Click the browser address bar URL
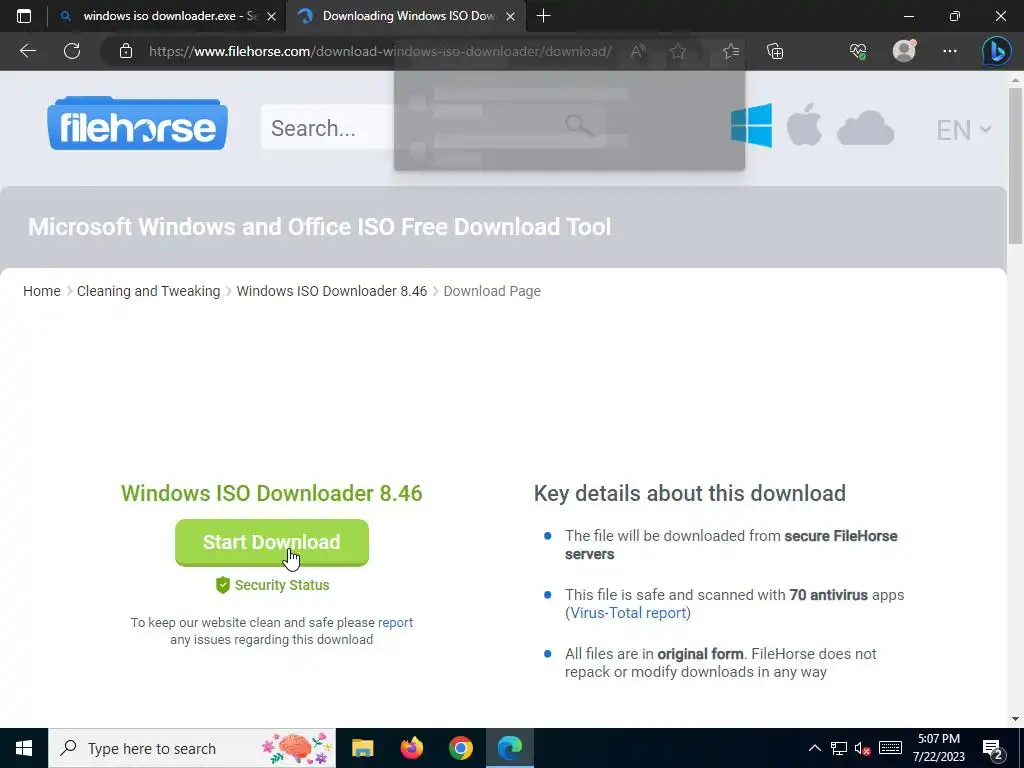This screenshot has width=1024, height=768. tap(380, 51)
